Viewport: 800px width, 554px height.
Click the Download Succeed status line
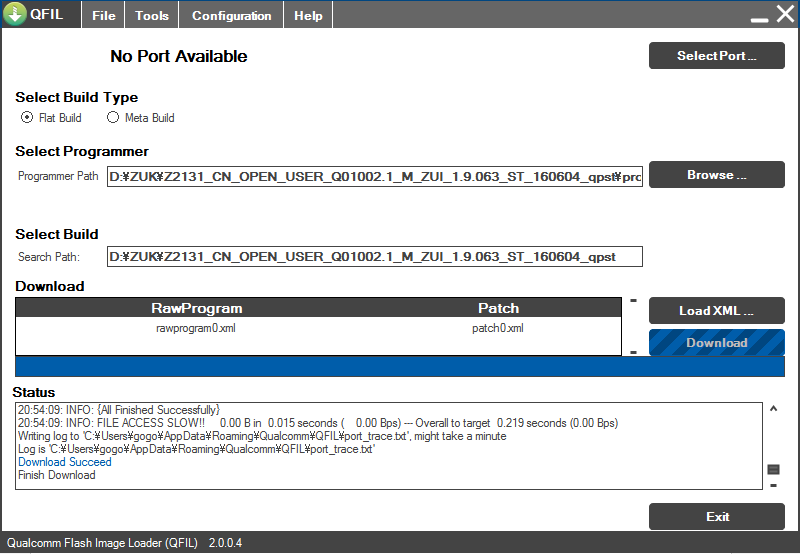click(65, 462)
